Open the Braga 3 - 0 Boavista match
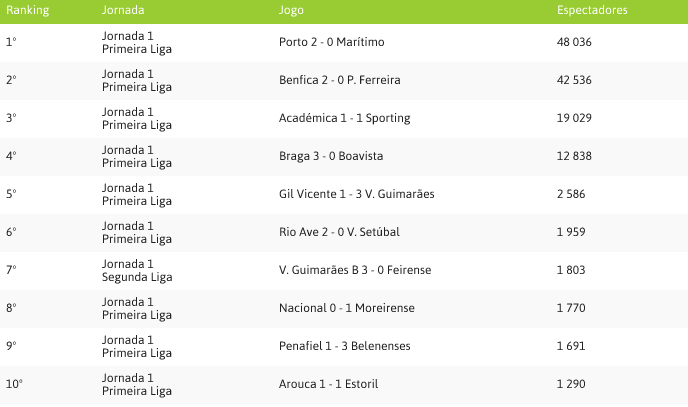The width and height of the screenshot is (688, 407). [x=331, y=156]
